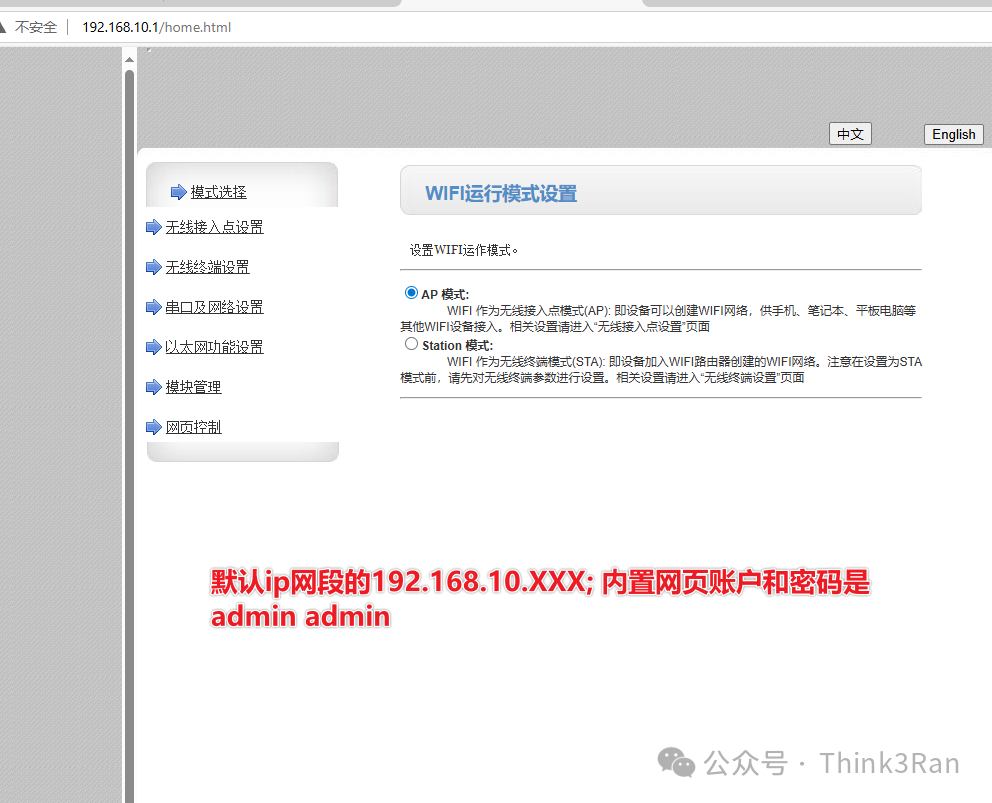992x803 pixels.
Task: Click the 不安全 warning icon in address bar
Action: tap(4, 27)
